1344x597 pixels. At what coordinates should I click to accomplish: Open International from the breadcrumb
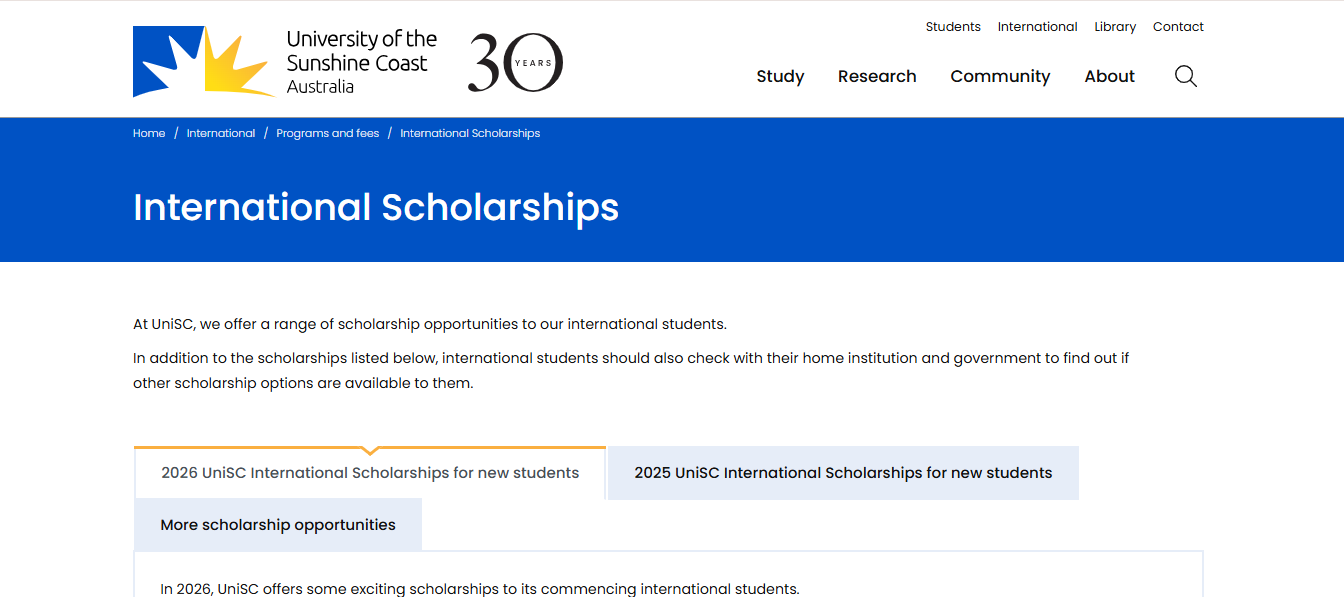(221, 132)
